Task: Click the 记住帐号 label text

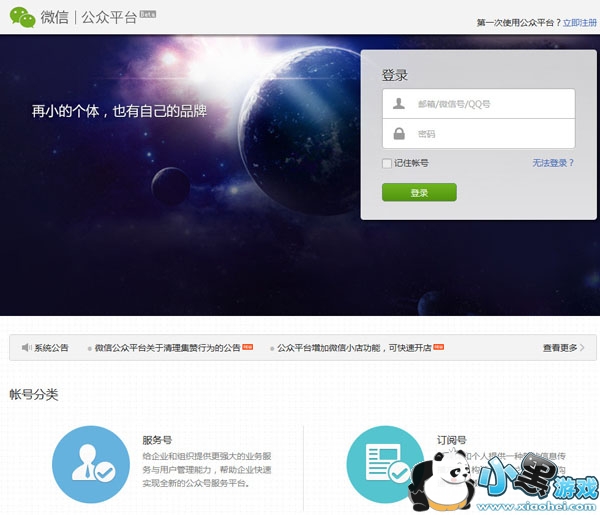Action: (411, 163)
